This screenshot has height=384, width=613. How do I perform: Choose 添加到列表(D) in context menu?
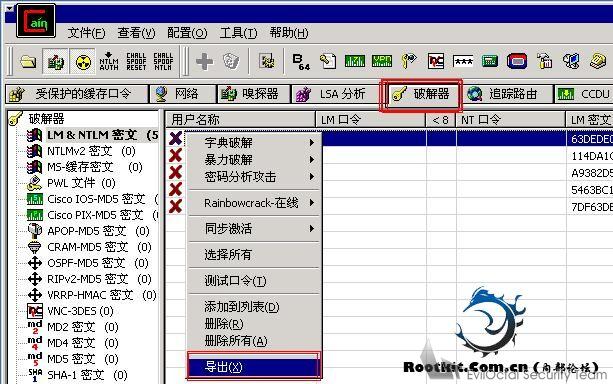click(255, 307)
